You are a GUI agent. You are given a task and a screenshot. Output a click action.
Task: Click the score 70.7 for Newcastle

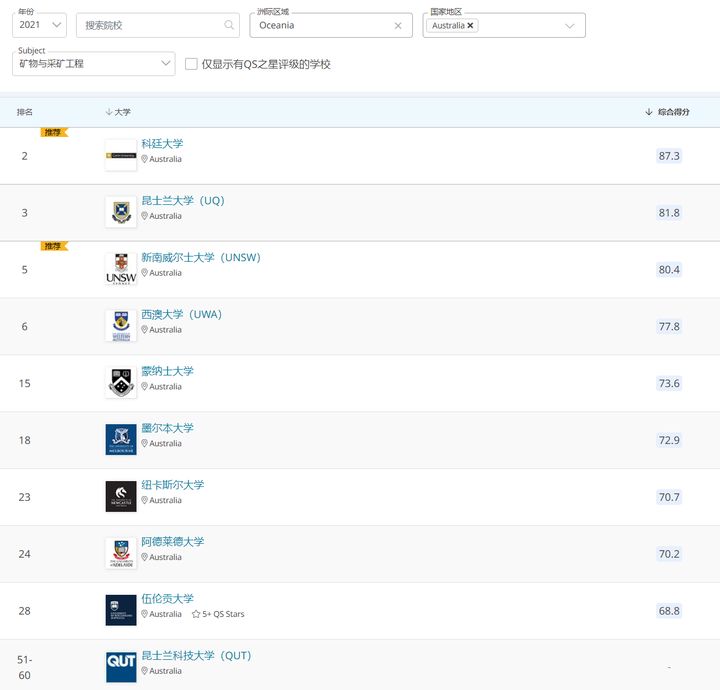click(669, 497)
